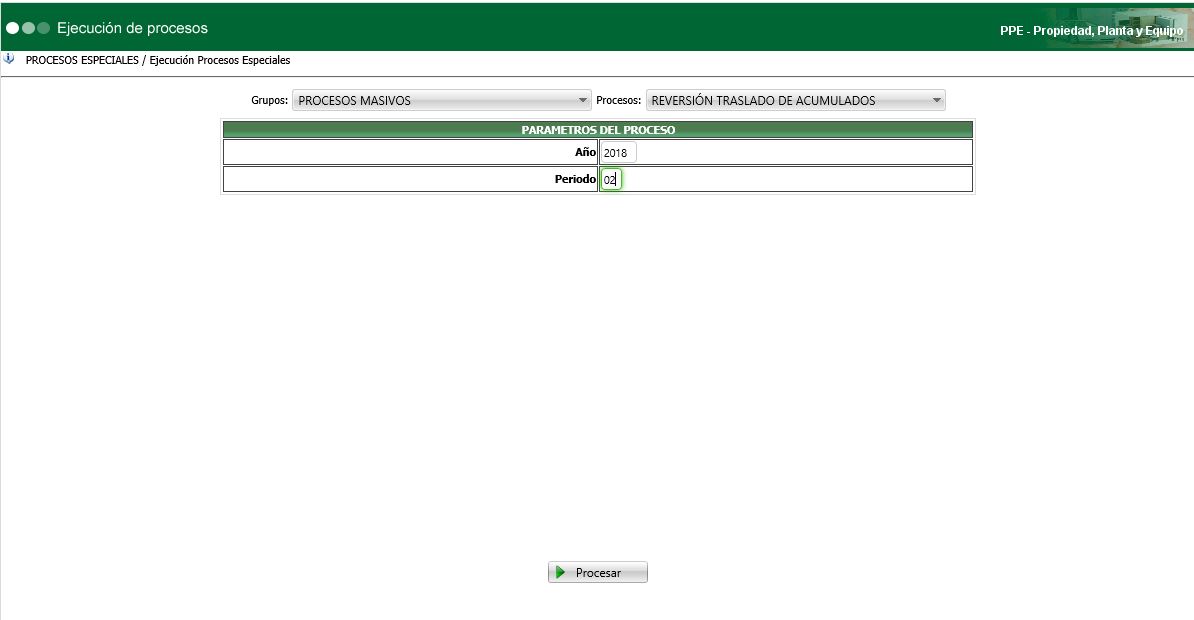Select the Año input field showing 2018
The image size is (1194, 620).
click(x=618, y=151)
